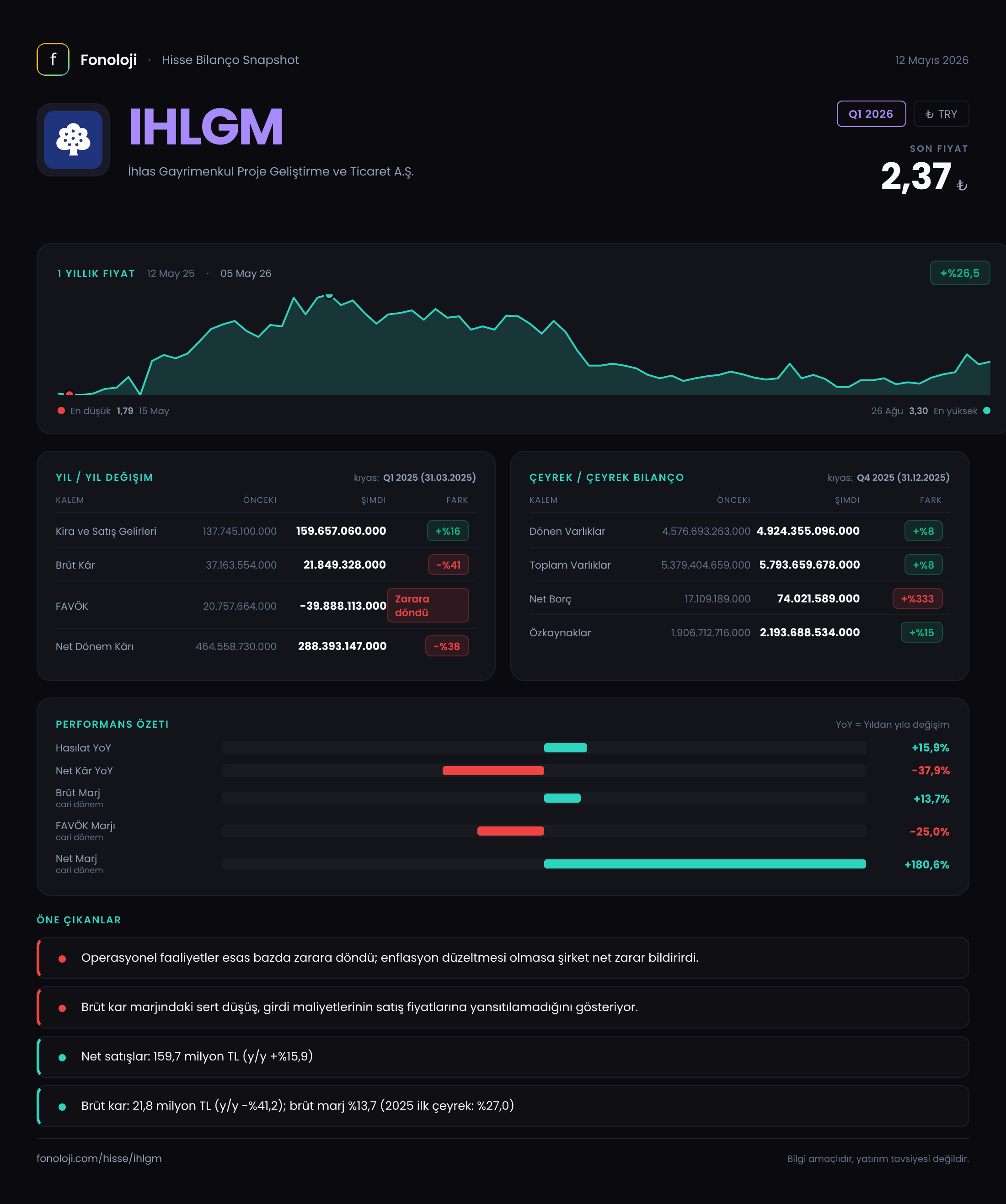
Task: Click the value -39.888.113.000
Action: 343,606
